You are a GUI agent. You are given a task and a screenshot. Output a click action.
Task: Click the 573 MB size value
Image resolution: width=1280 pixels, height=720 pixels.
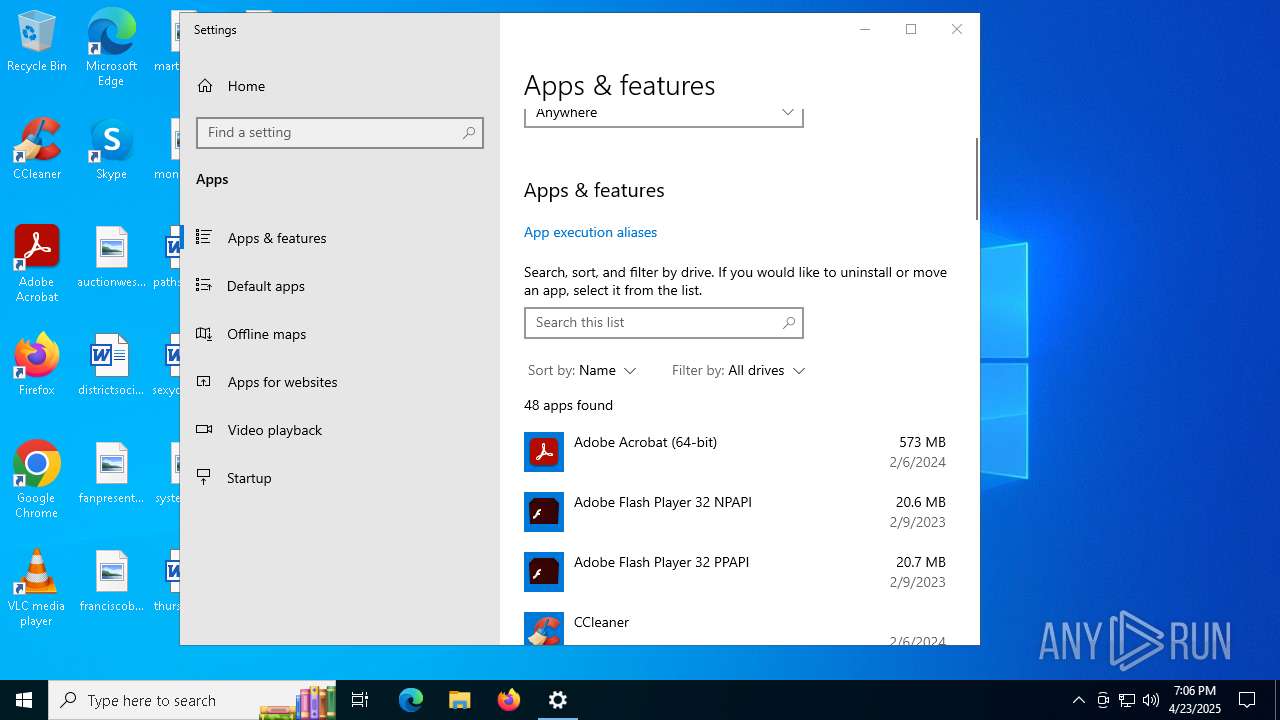922,442
